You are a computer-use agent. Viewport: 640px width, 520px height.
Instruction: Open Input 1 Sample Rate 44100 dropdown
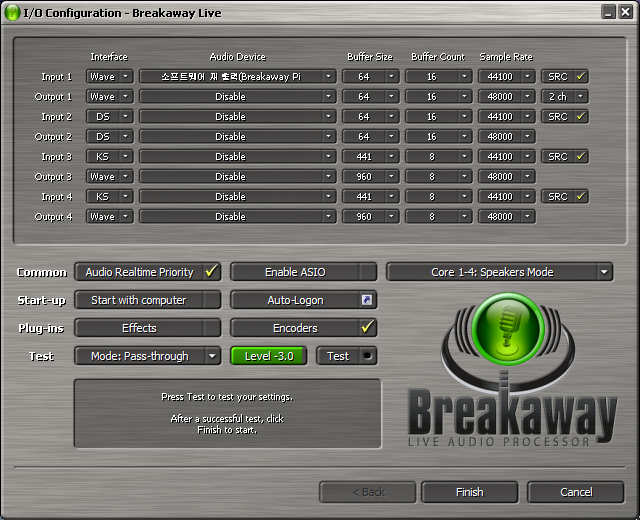[x=507, y=76]
